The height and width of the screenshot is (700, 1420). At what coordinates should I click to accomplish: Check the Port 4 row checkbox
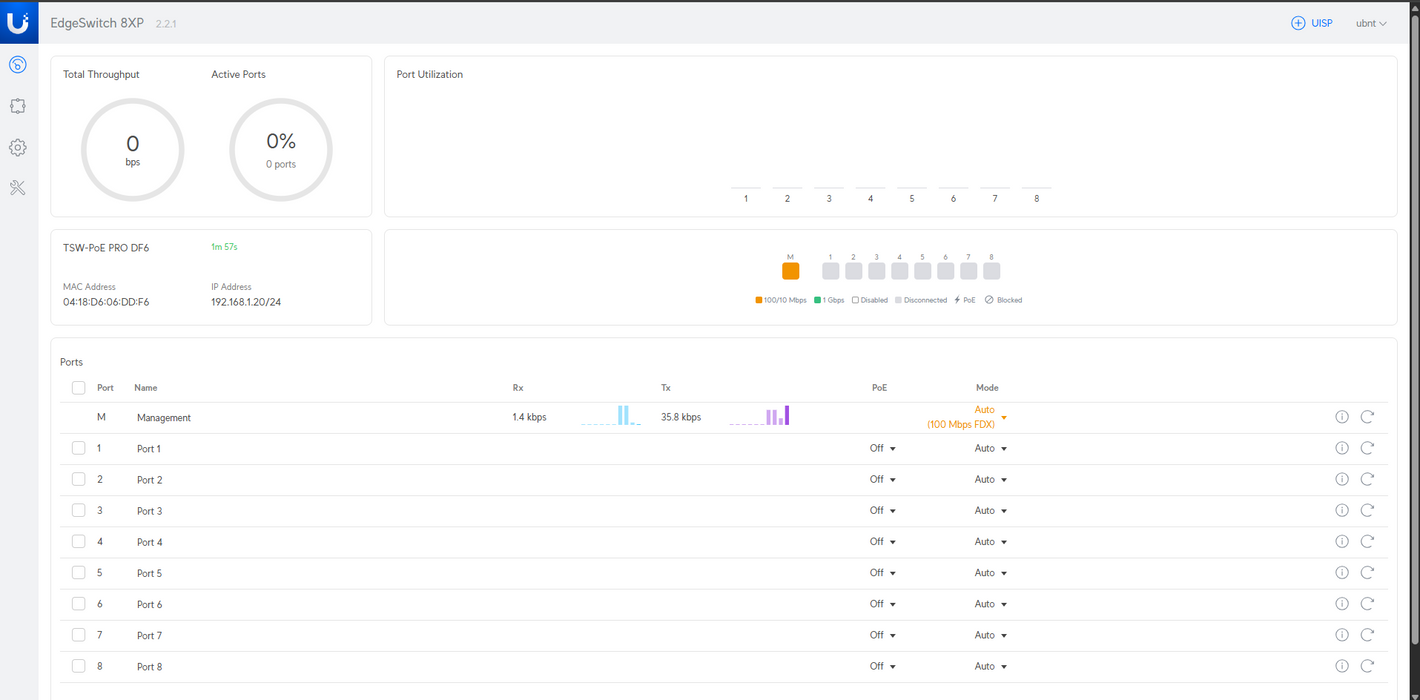coord(78,541)
